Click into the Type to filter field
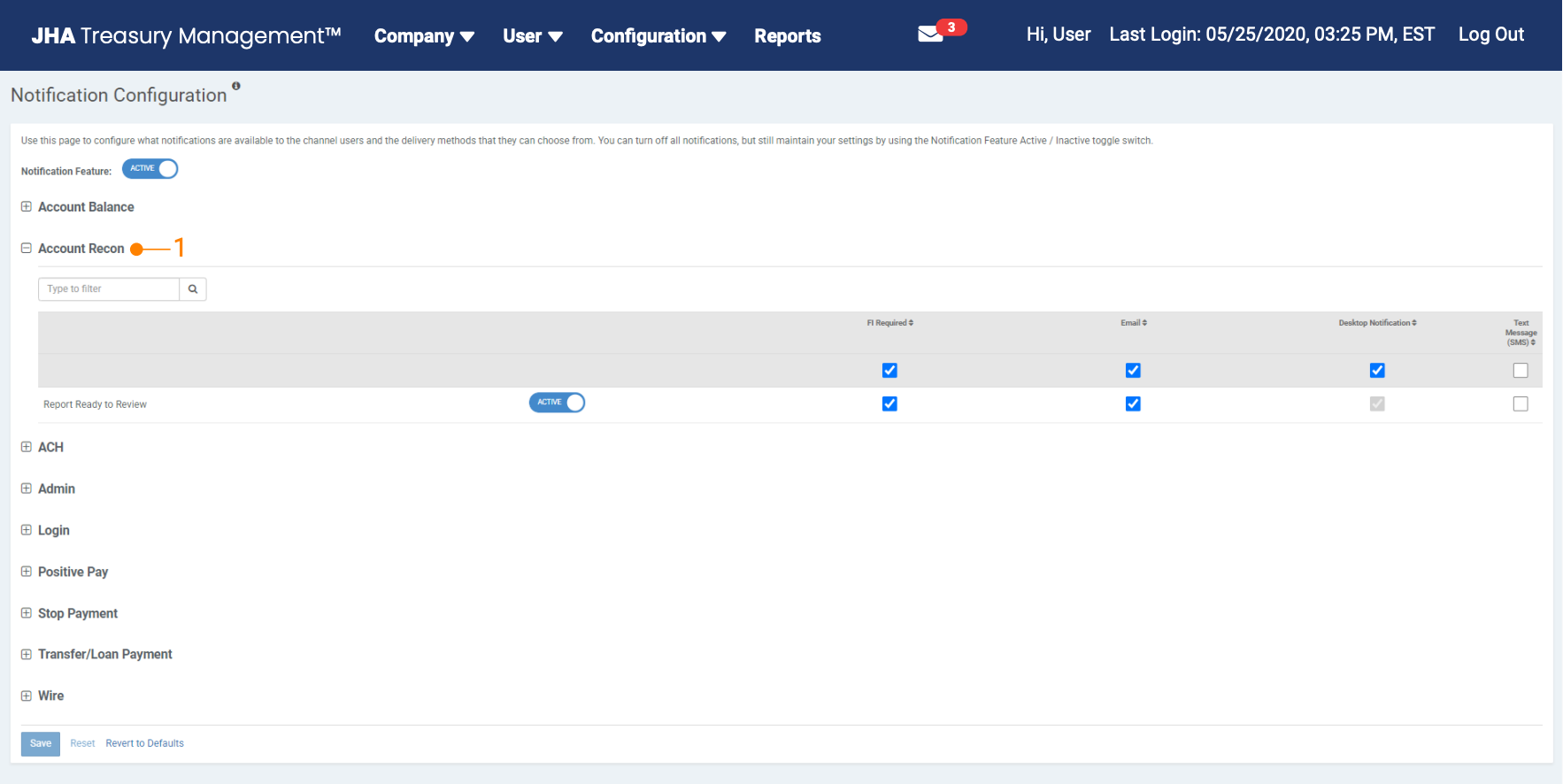The height and width of the screenshot is (784, 1563). coord(109,289)
